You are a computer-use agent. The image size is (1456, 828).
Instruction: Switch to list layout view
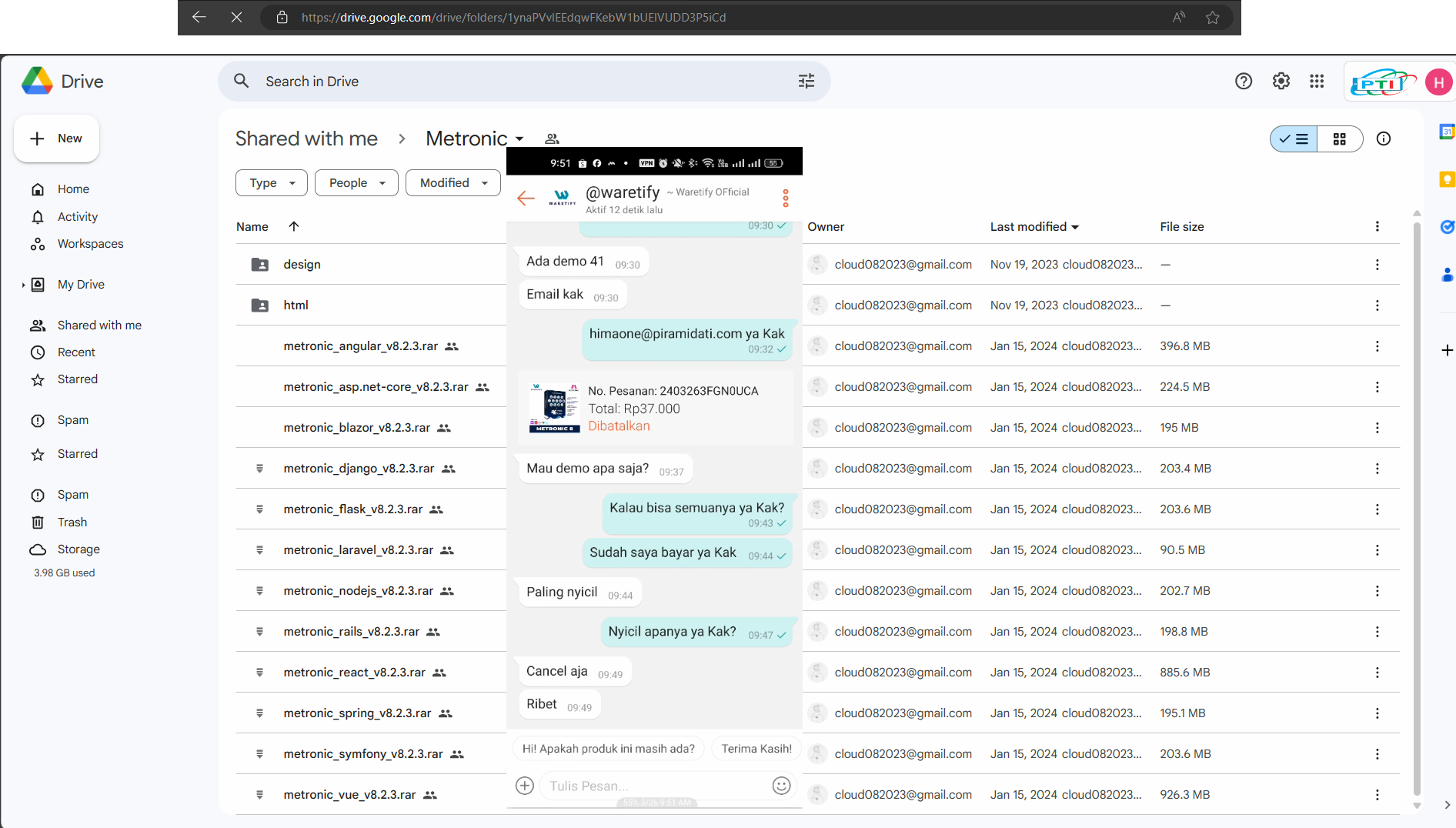(x=1294, y=139)
